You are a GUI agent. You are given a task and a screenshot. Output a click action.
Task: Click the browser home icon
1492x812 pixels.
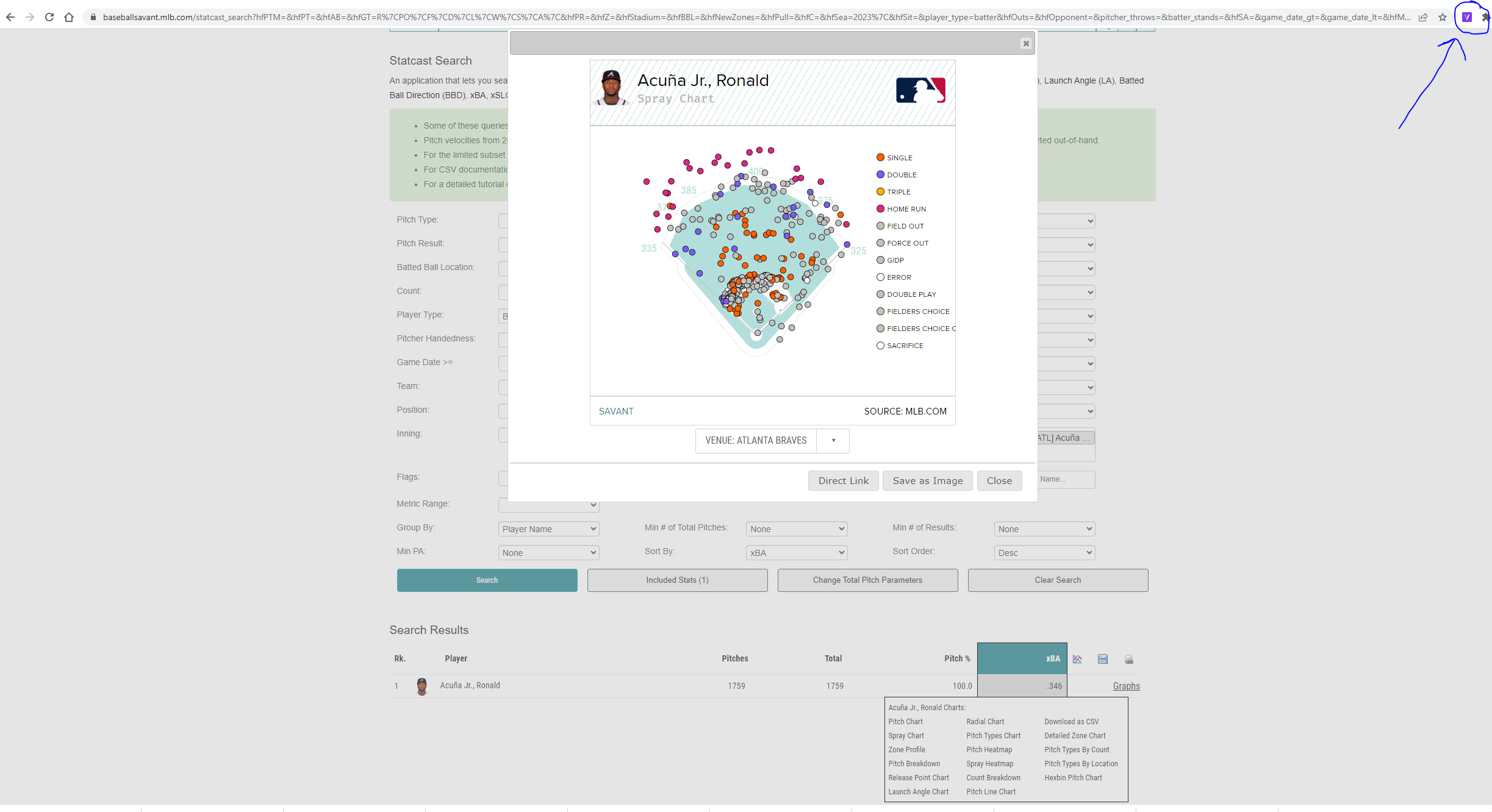click(x=69, y=17)
